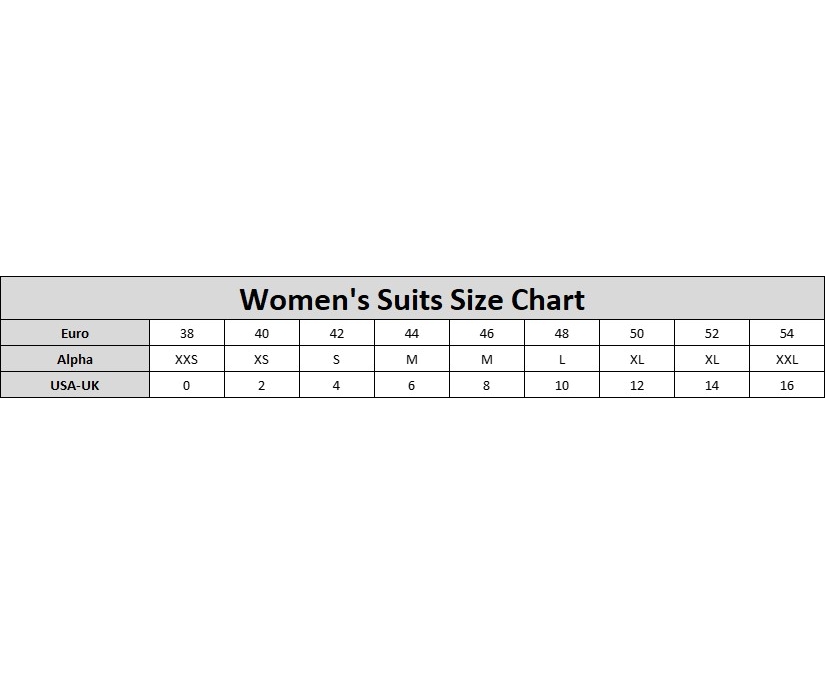Click the USA-UK size 14 cell
The height and width of the screenshot is (676, 826).
(712, 386)
